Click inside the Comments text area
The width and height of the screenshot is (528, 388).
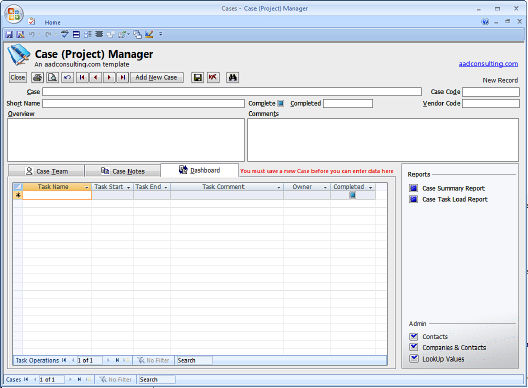tap(383, 140)
